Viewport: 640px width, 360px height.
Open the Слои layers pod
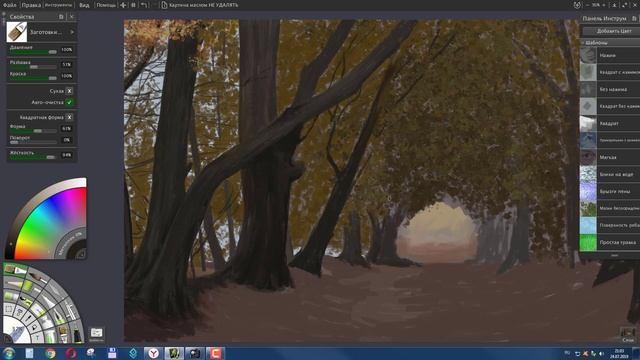pos(628,335)
